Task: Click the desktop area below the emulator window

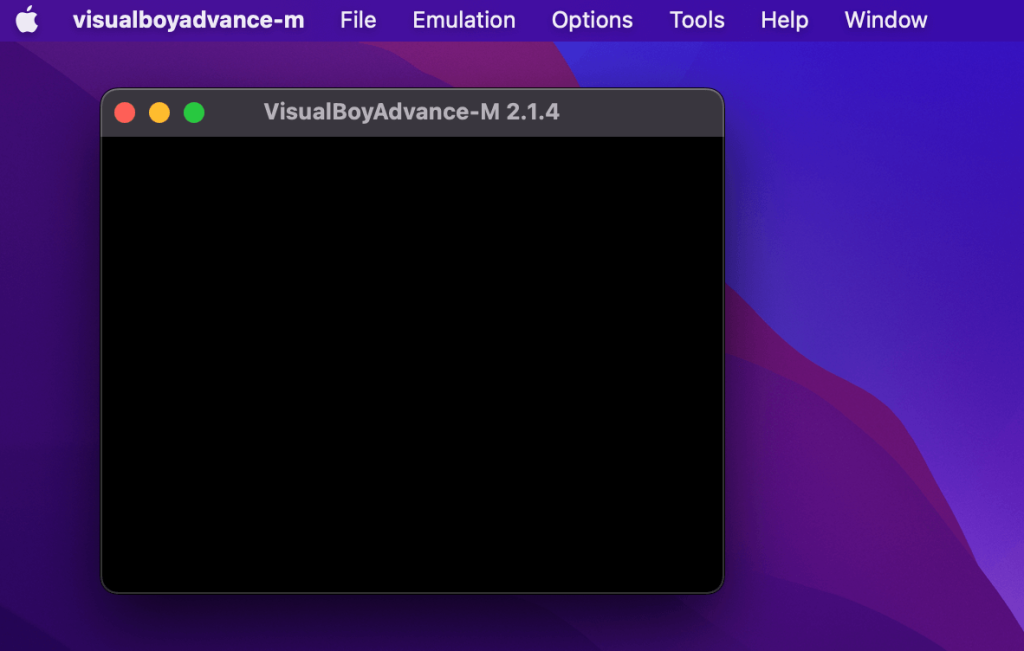Action: (410, 625)
